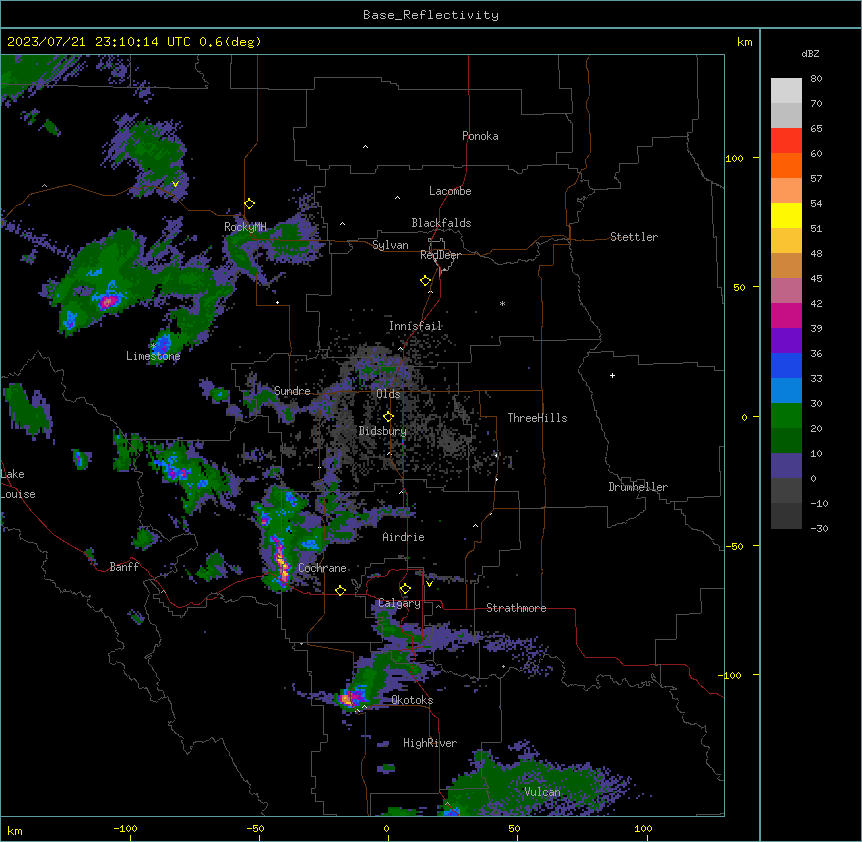Click the magenta swatch below 42 dBZ

click(786, 315)
